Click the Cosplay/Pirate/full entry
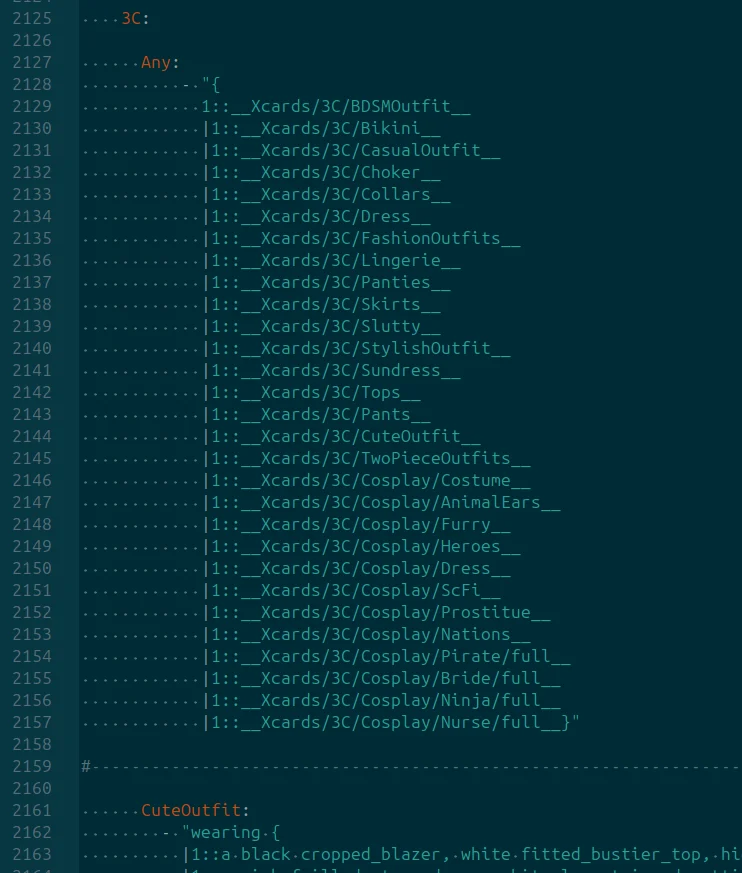The image size is (742, 873). [387, 657]
